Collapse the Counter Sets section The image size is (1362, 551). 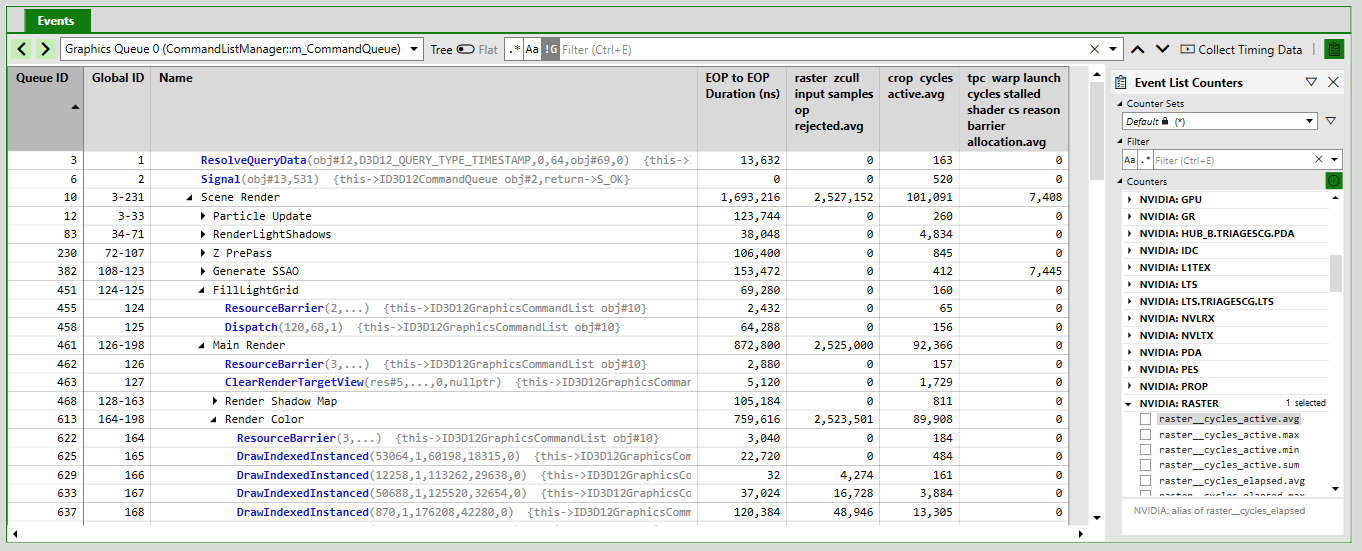point(1120,104)
